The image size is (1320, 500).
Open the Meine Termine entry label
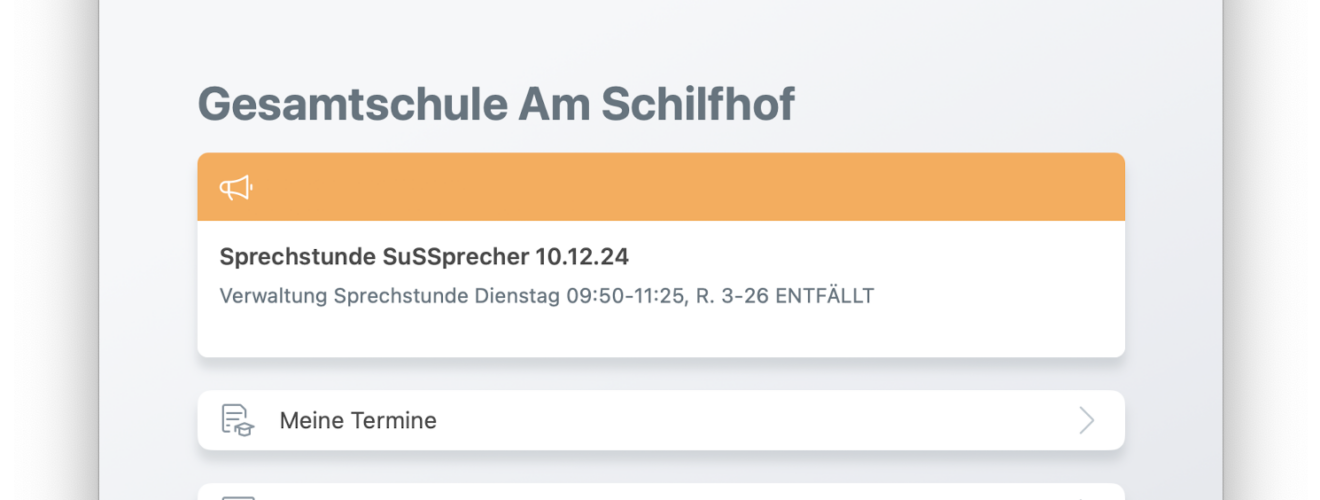coord(358,420)
